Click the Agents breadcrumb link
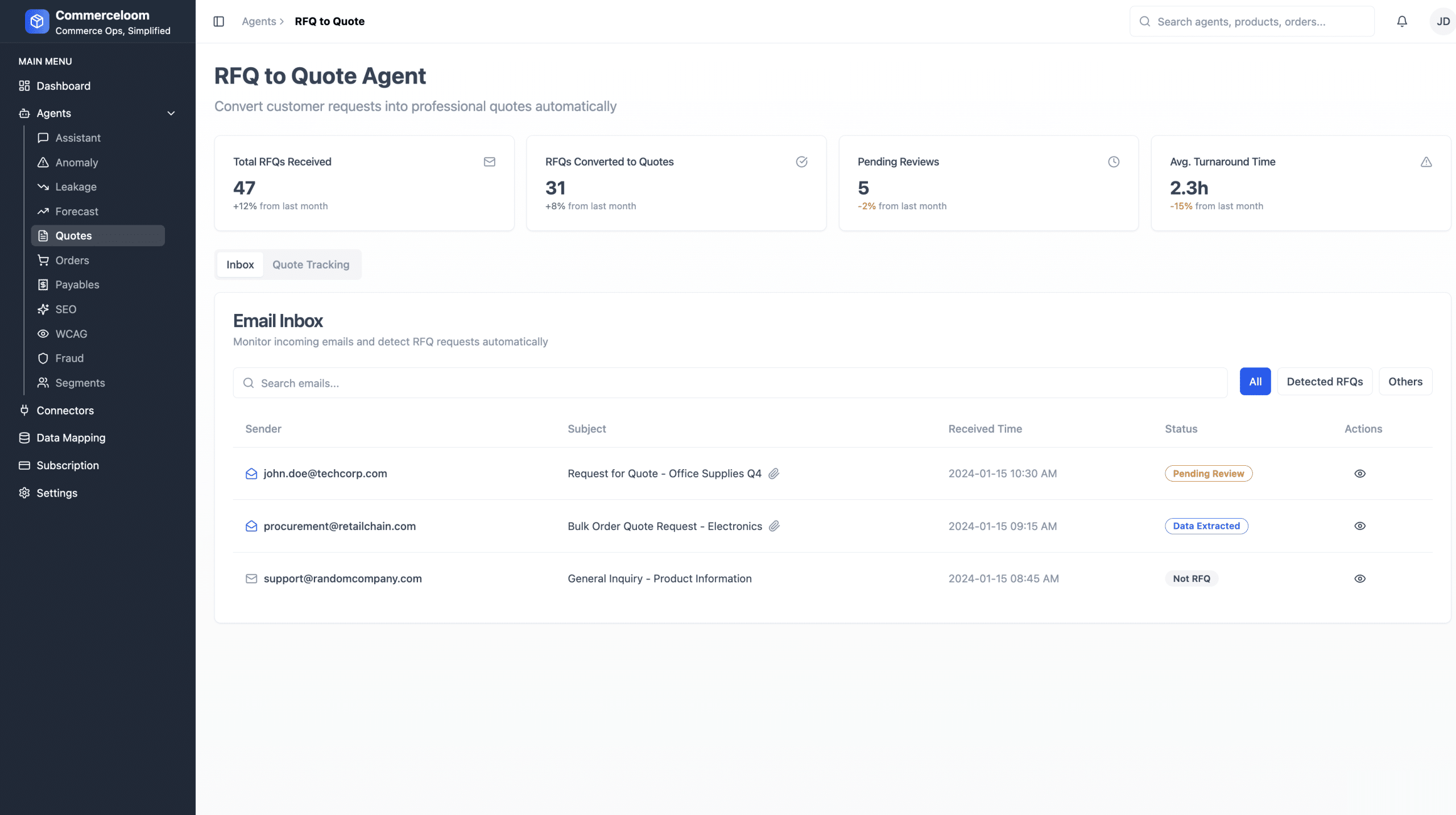The width and height of the screenshot is (1456, 815). pos(259,22)
